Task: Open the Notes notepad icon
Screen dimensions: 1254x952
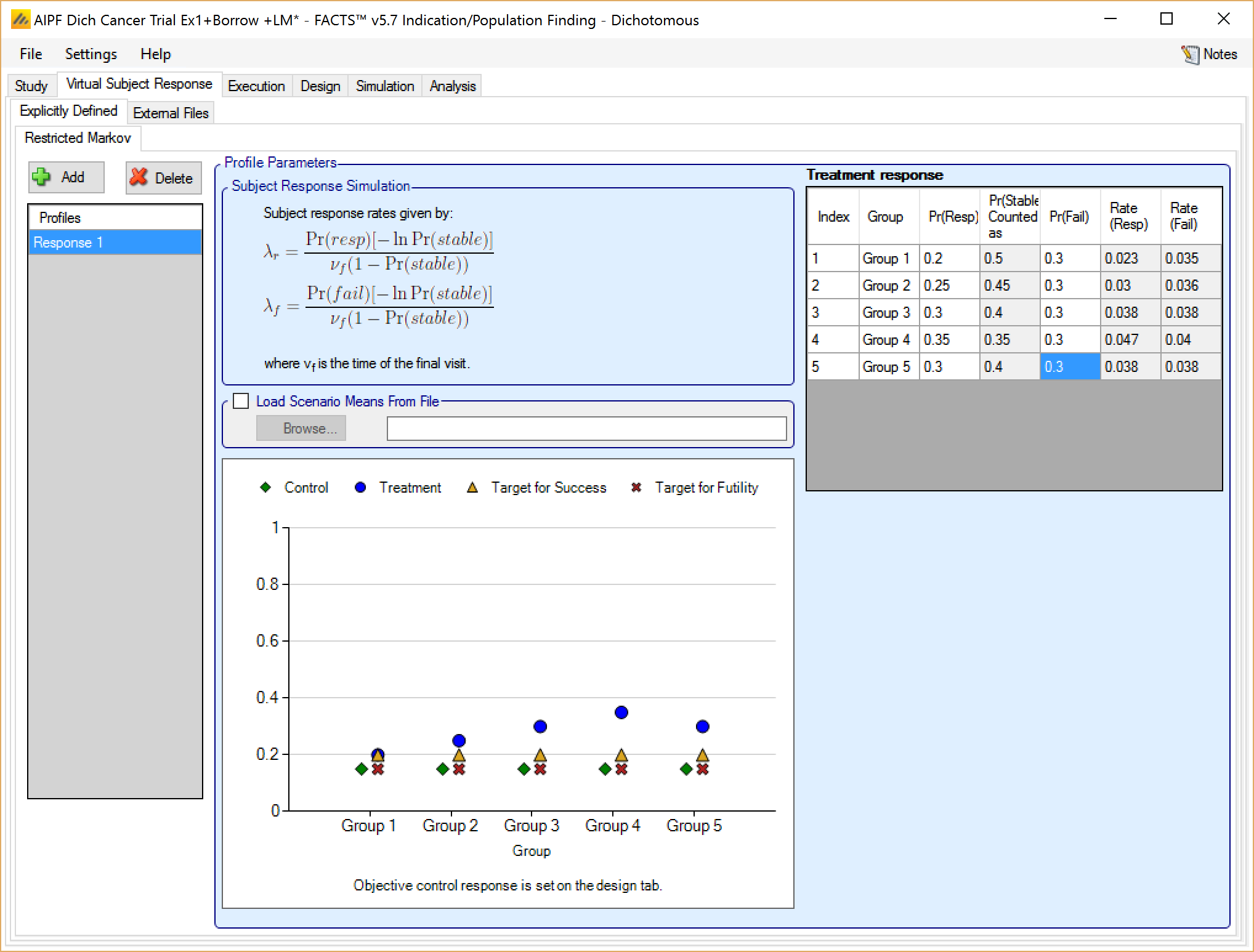Action: 1190,54
